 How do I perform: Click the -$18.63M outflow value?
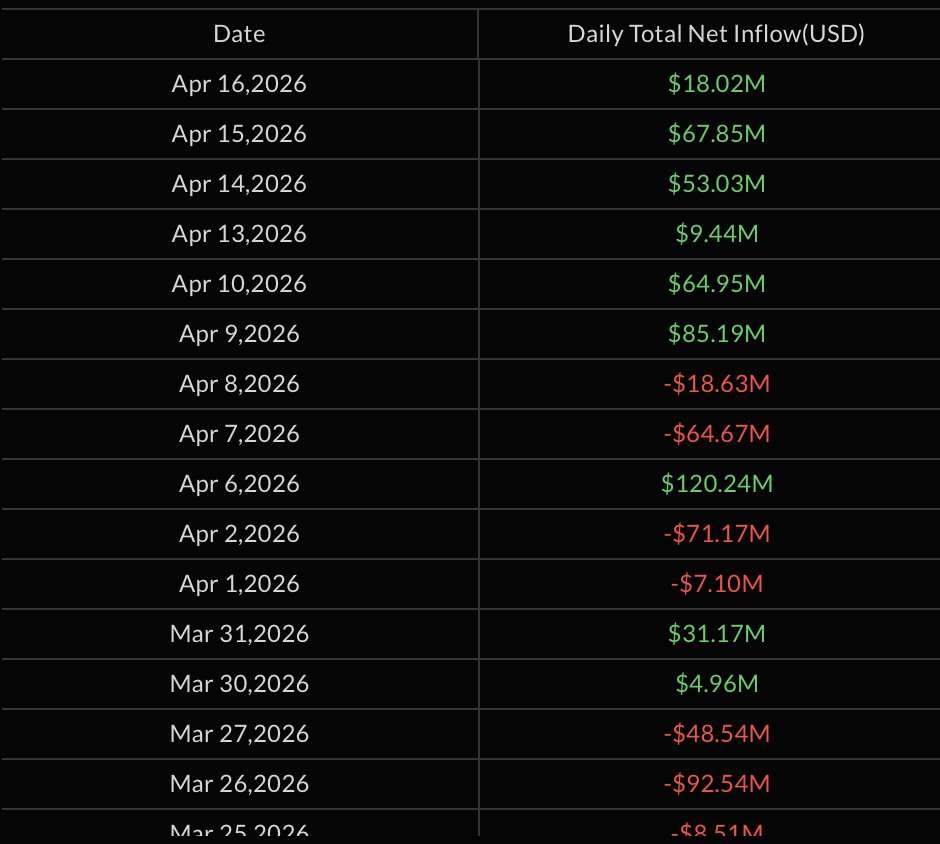point(716,384)
